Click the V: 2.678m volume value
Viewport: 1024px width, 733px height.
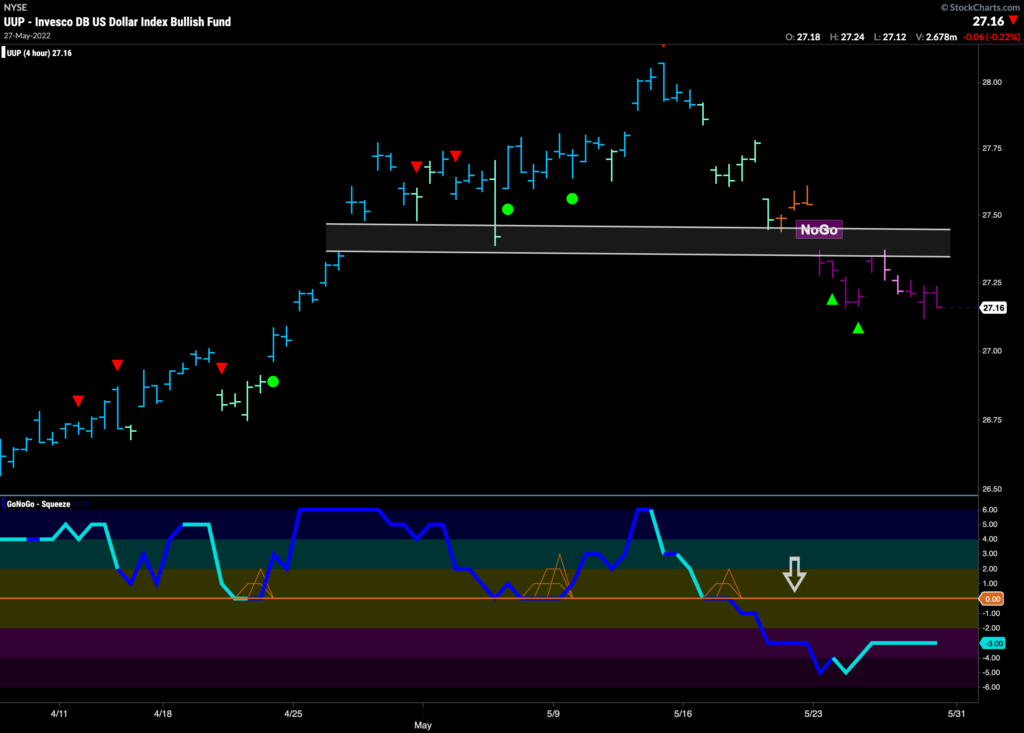coord(936,37)
